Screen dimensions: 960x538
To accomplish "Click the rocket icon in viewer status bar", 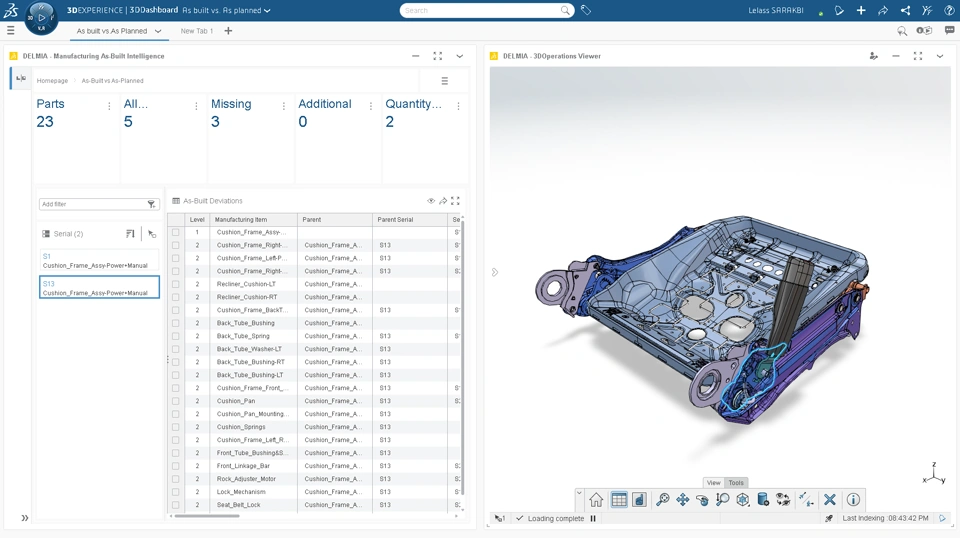I will pyautogui.click(x=829, y=518).
